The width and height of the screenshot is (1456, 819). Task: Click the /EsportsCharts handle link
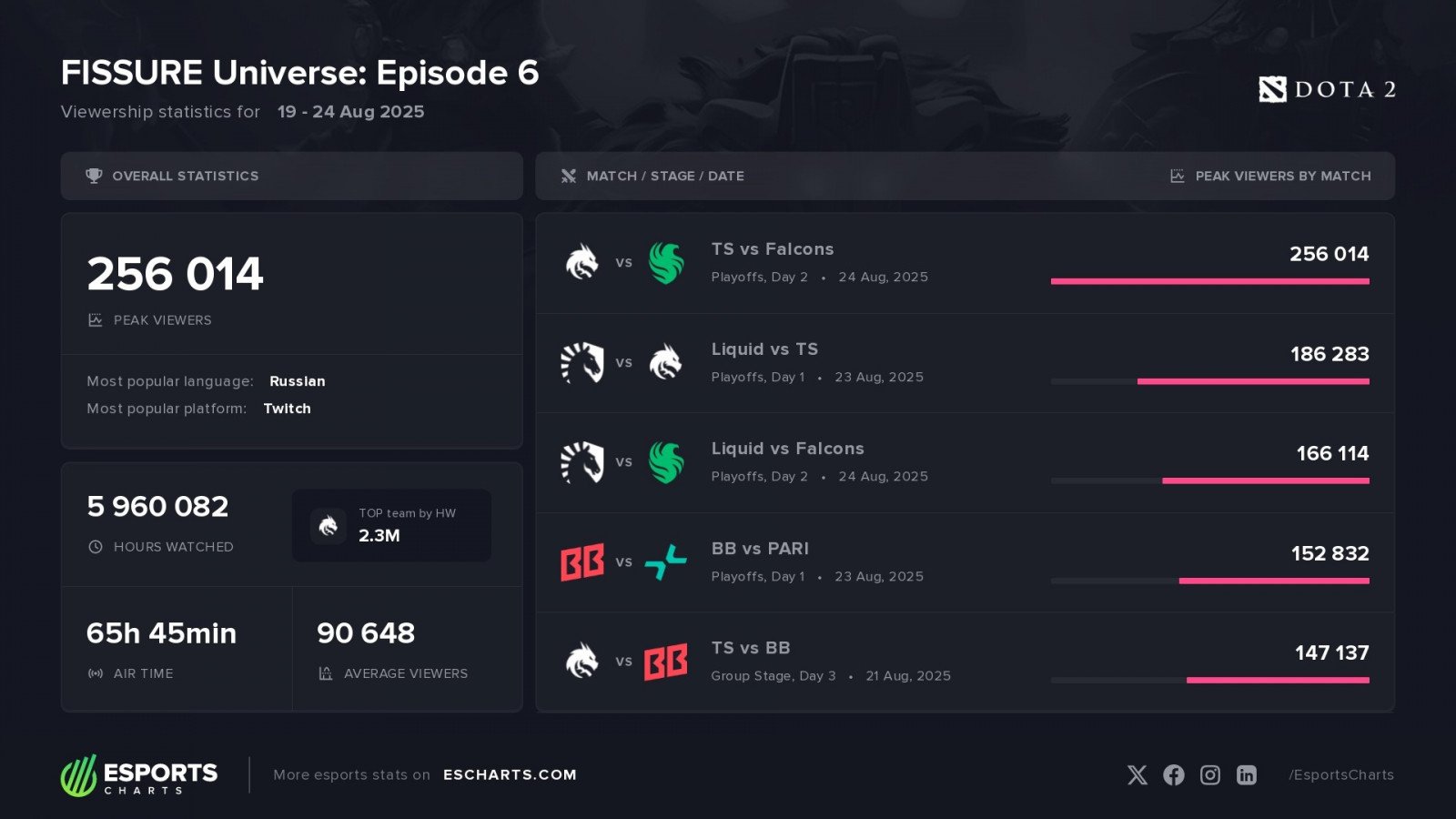(x=1341, y=774)
